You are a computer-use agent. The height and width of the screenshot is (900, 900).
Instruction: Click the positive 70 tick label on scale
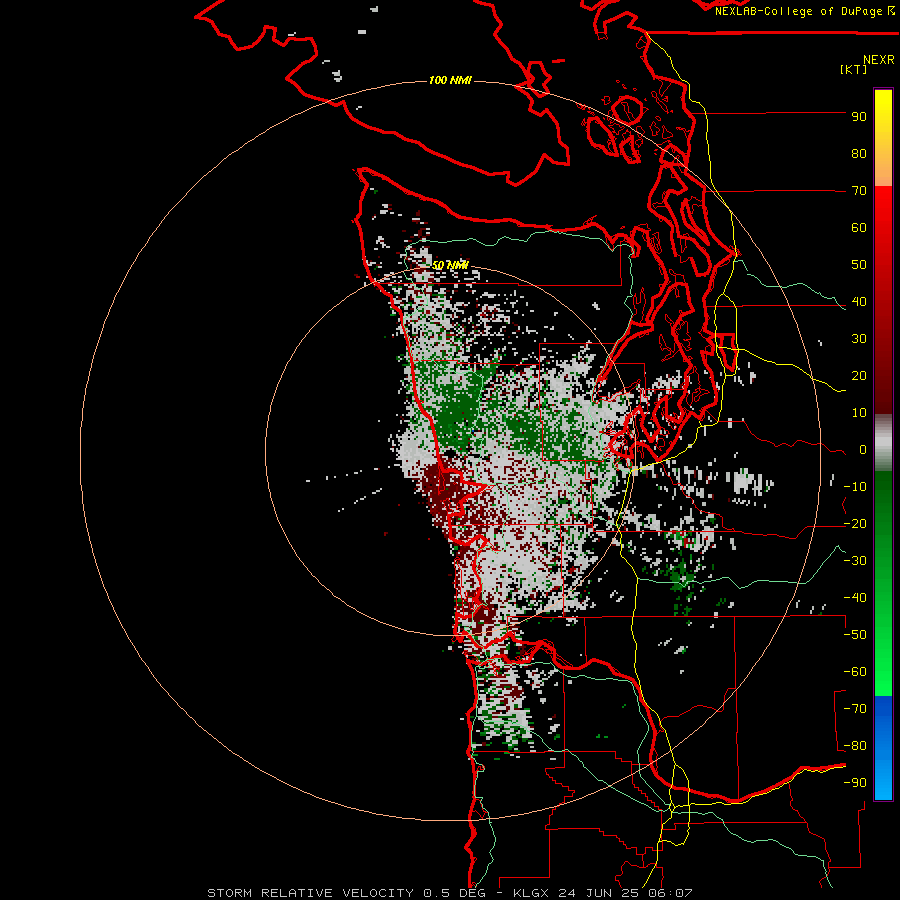coord(859,191)
